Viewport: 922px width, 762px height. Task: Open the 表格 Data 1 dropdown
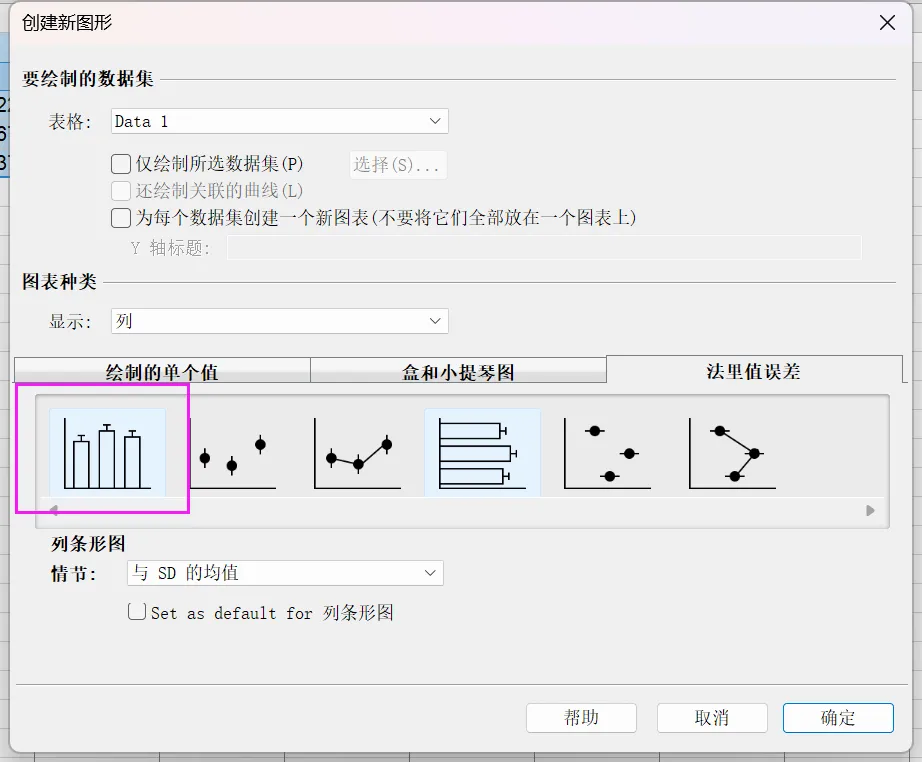[x=280, y=121]
